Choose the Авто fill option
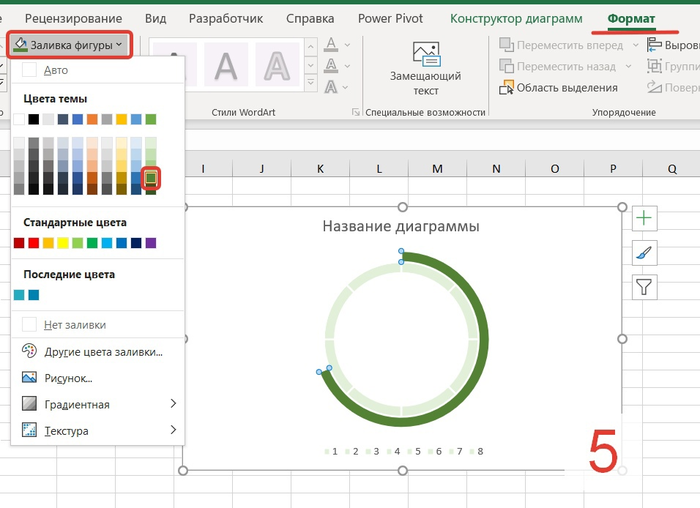Viewport: 700px width, 508px height. tap(97, 70)
